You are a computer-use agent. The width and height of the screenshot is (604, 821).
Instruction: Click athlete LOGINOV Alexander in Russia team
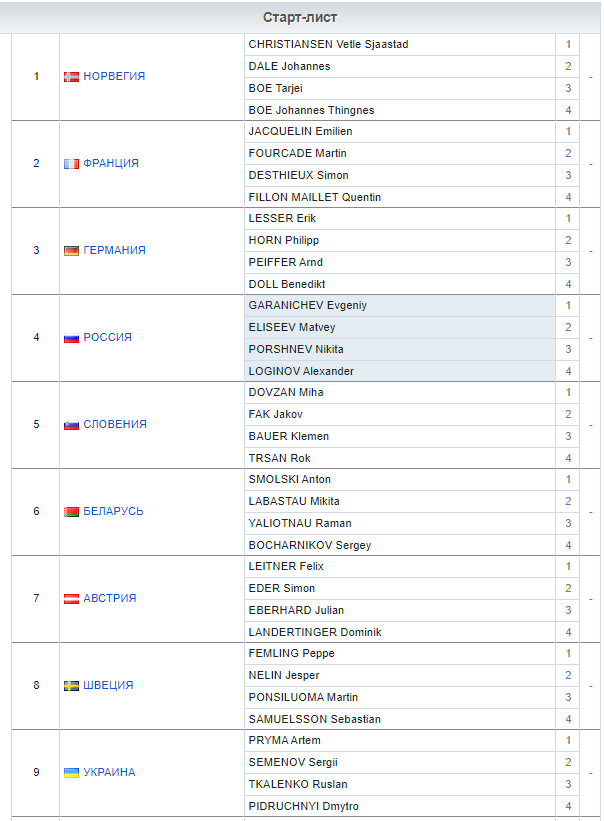click(x=301, y=371)
